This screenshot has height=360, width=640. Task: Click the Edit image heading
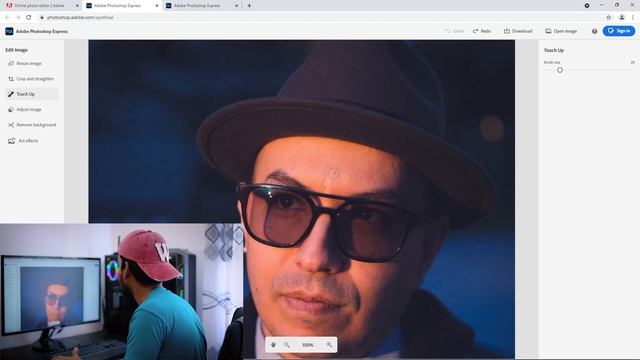(16, 50)
